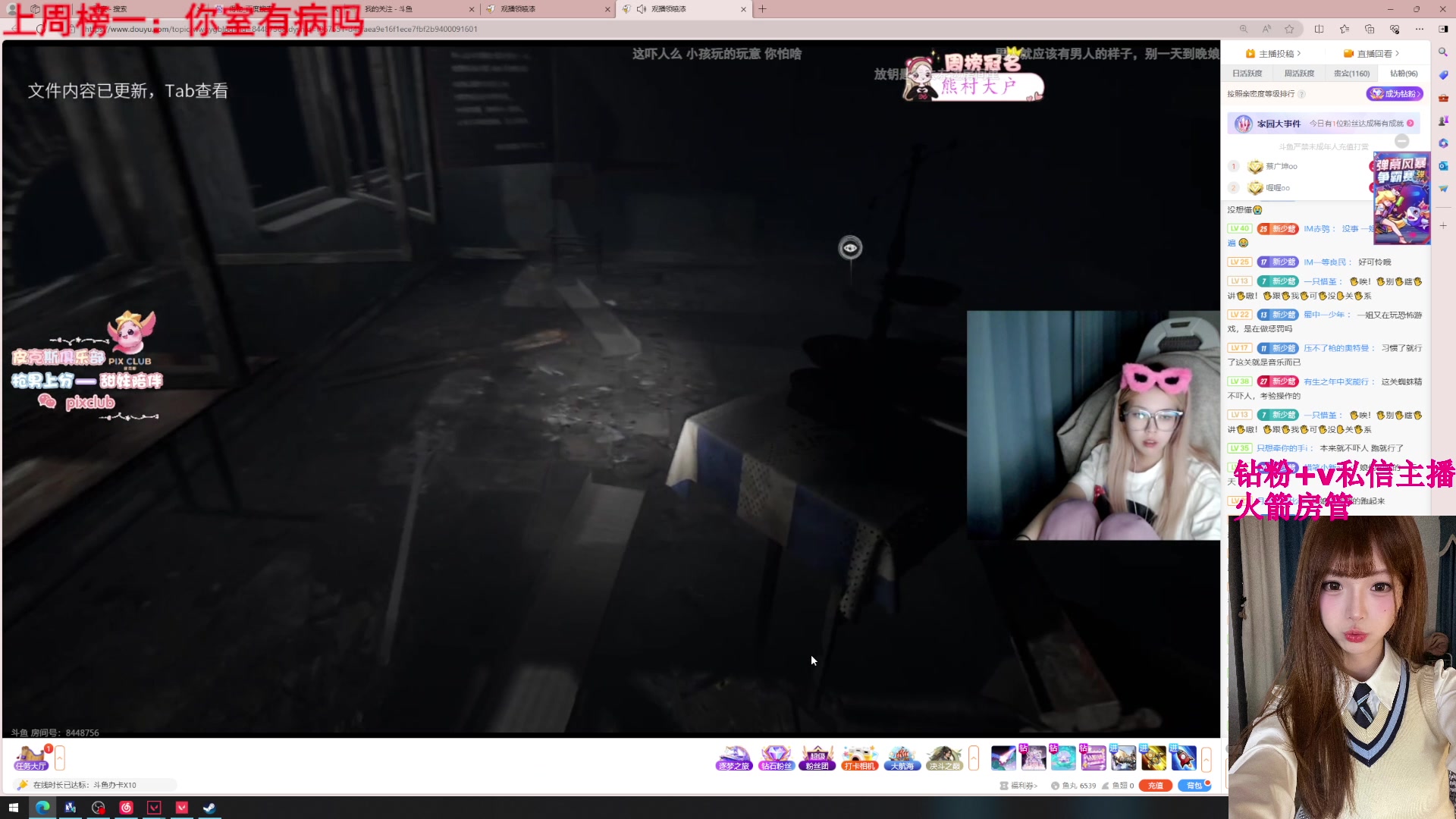The height and width of the screenshot is (819, 1456).
Task: Switch to the 钻粉(96) tab
Action: pyautogui.click(x=1404, y=74)
